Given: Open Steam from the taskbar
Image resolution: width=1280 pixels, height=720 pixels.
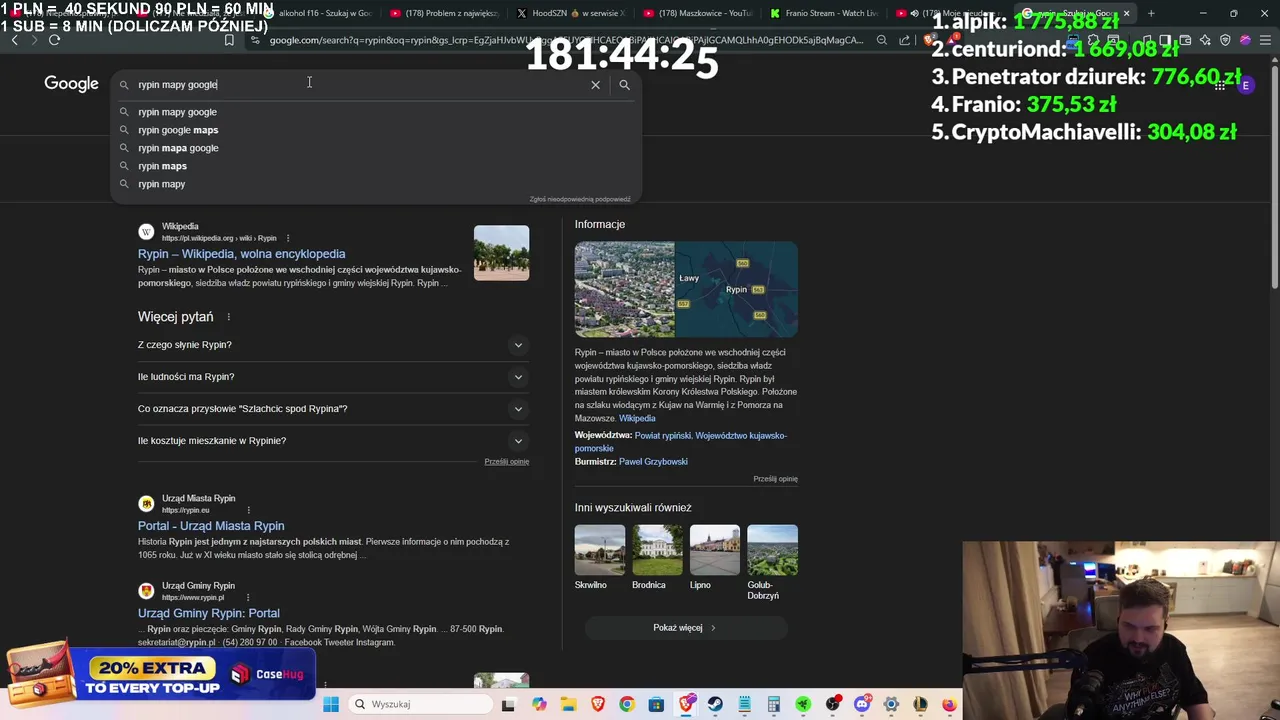Looking at the screenshot, I should (x=715, y=704).
